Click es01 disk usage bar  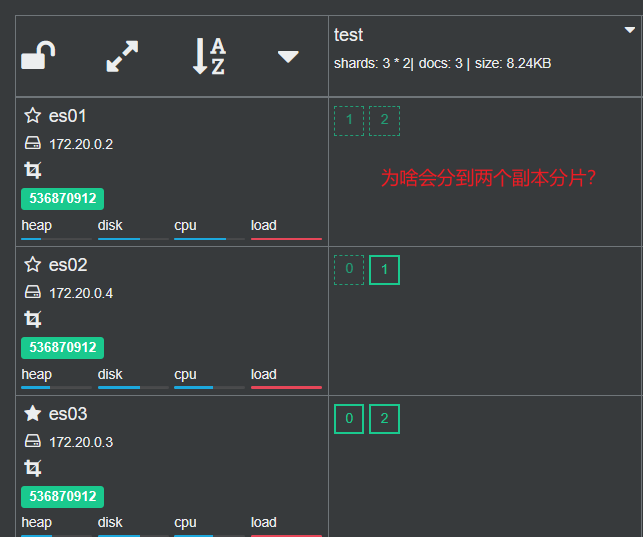[x=133, y=239]
